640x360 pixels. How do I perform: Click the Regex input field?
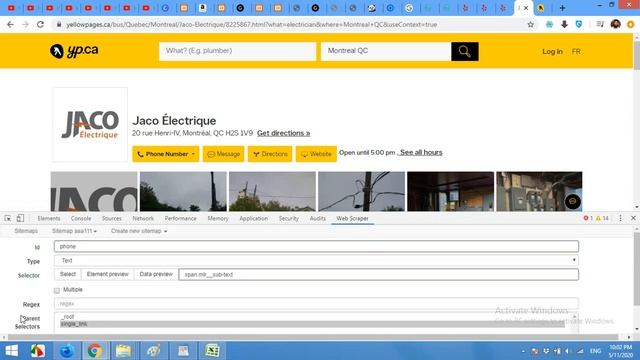coord(316,304)
